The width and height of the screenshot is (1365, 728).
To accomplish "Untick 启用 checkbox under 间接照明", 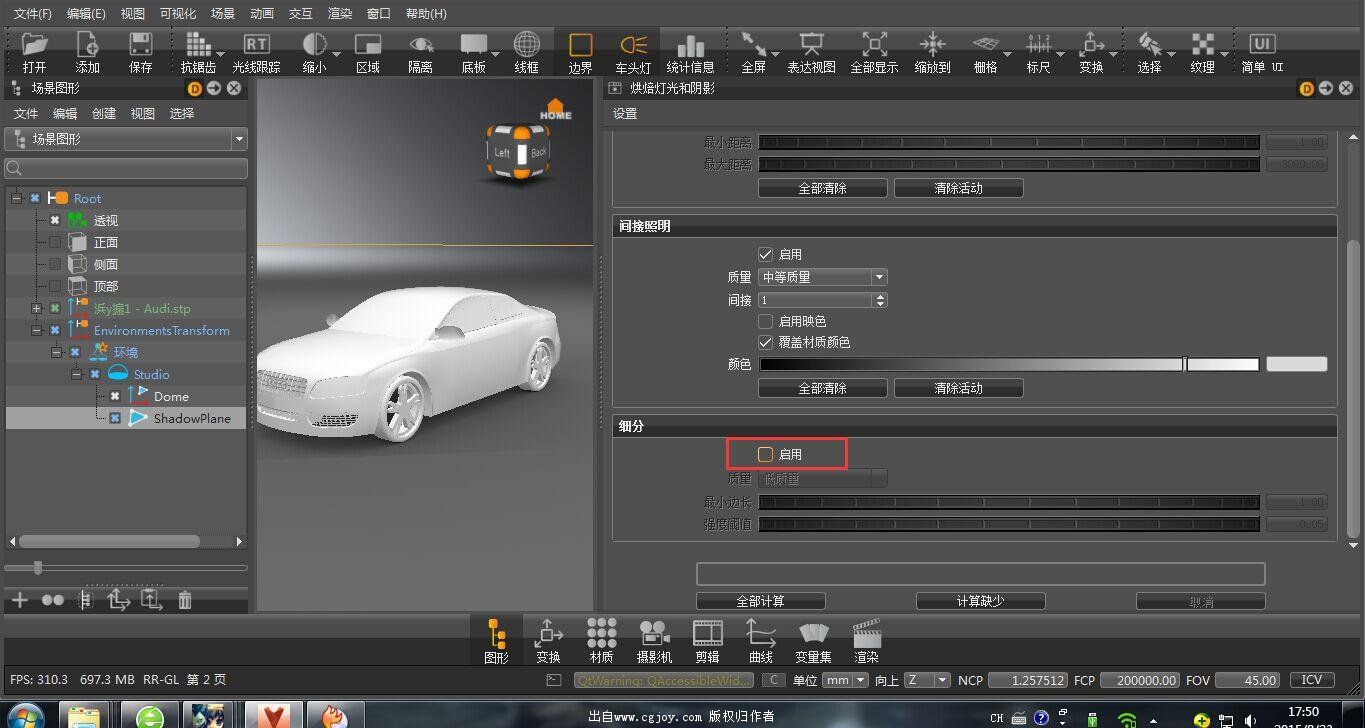I will pos(766,255).
